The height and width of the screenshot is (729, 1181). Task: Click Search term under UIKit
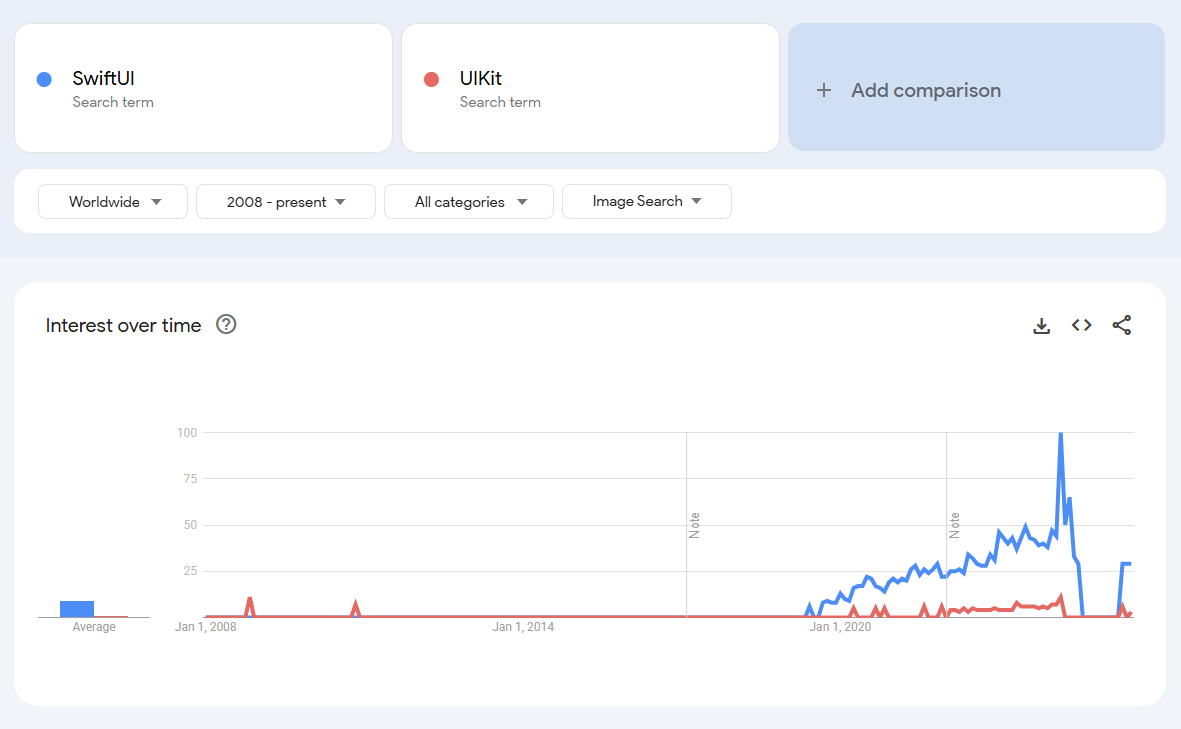click(500, 102)
